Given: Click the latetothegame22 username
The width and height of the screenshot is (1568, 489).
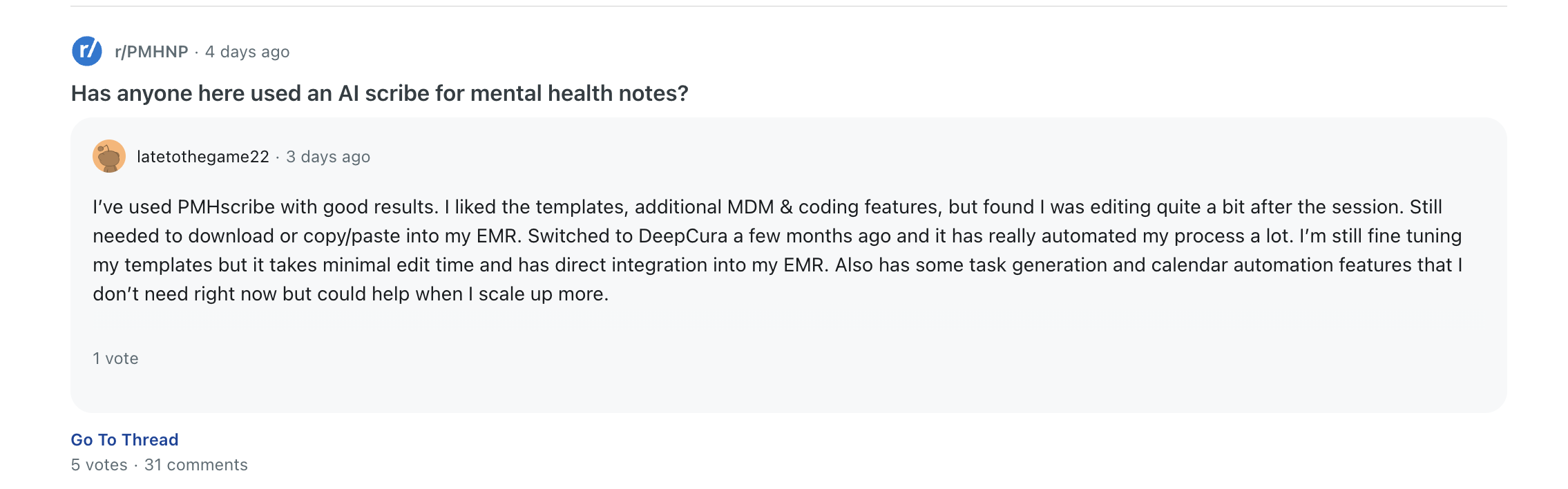Looking at the screenshot, I should tap(202, 156).
